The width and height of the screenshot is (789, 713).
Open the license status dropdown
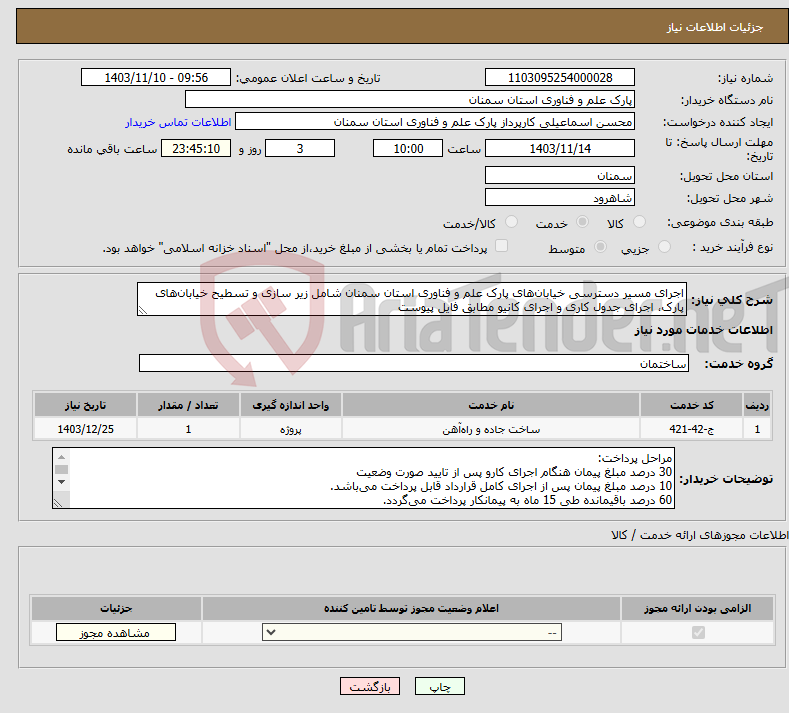click(412, 632)
